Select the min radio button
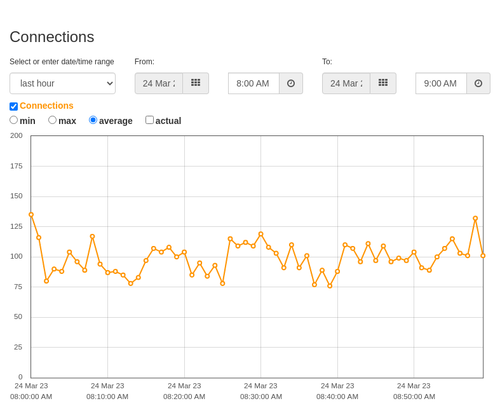The height and width of the screenshot is (403, 500). (14, 120)
